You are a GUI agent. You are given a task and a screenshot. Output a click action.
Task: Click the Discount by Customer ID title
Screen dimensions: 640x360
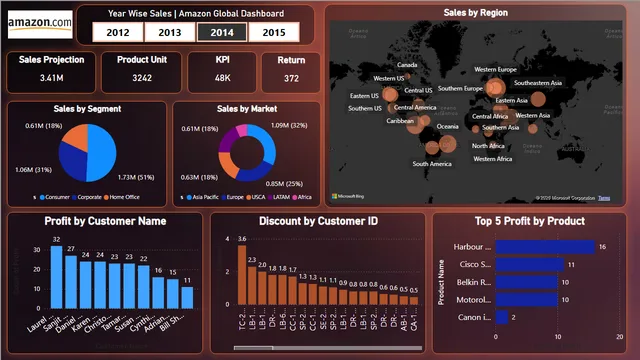(x=318, y=221)
